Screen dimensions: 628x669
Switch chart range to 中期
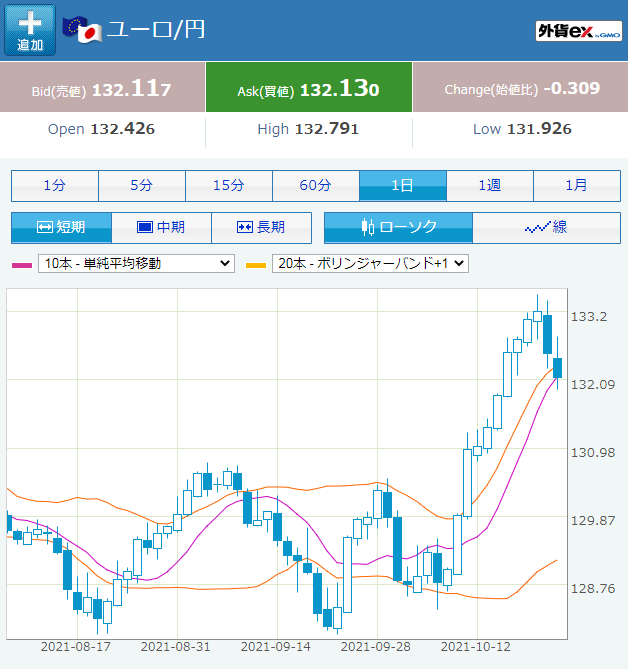(x=161, y=228)
